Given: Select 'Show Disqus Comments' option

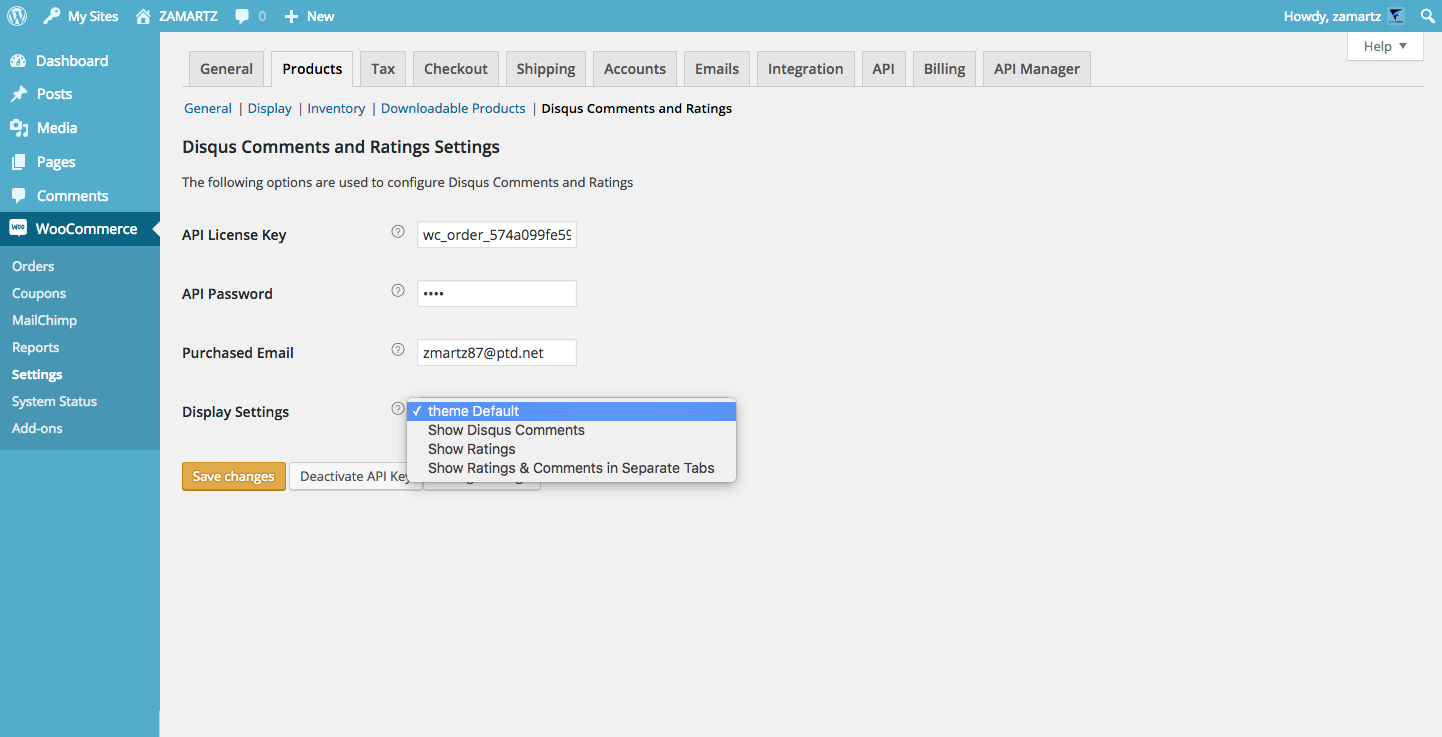Looking at the screenshot, I should tap(506, 430).
